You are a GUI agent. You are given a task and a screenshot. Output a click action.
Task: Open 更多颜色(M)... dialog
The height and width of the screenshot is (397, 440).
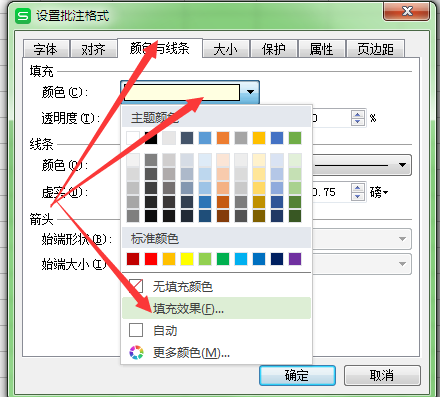[217, 352]
